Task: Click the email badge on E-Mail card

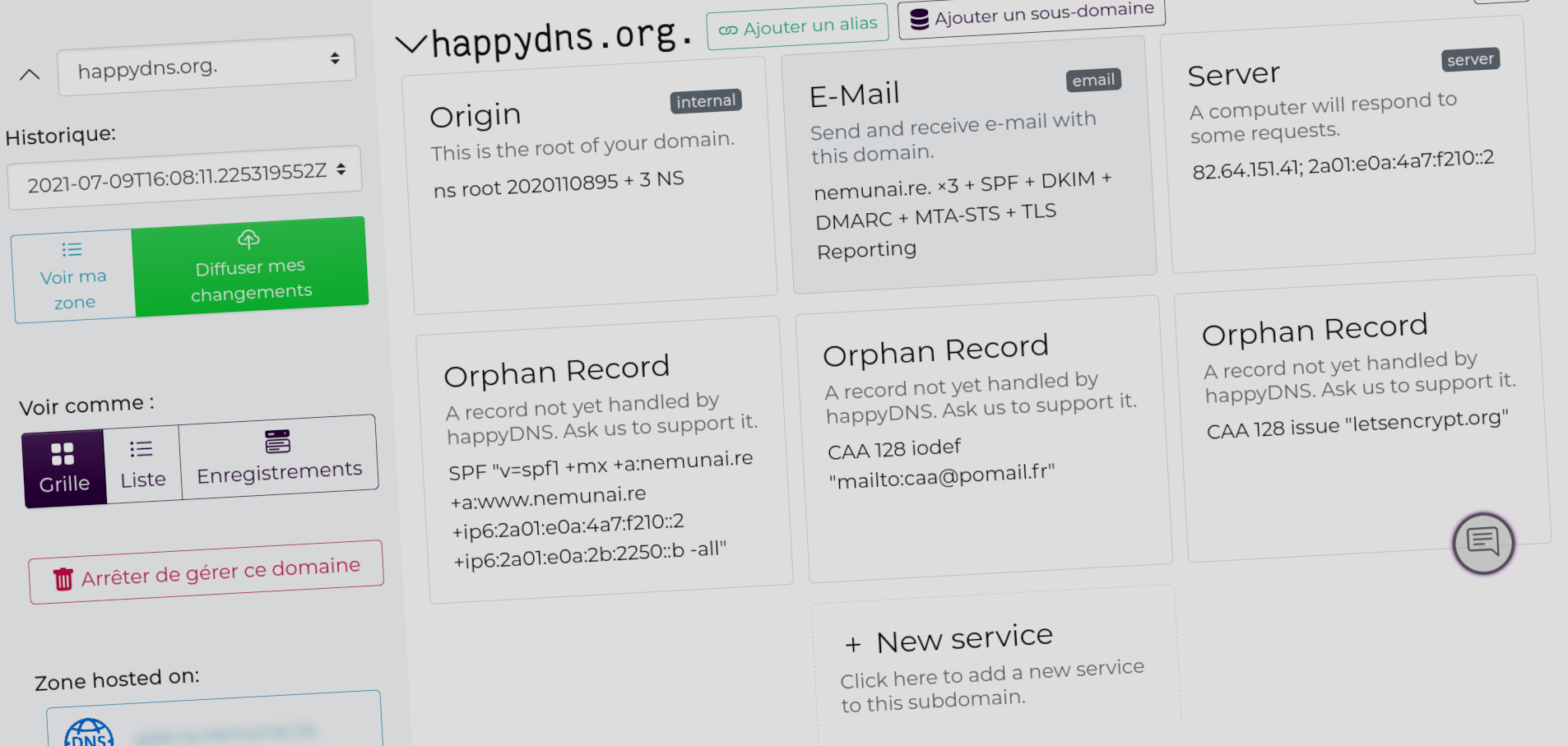Action: [1093, 80]
